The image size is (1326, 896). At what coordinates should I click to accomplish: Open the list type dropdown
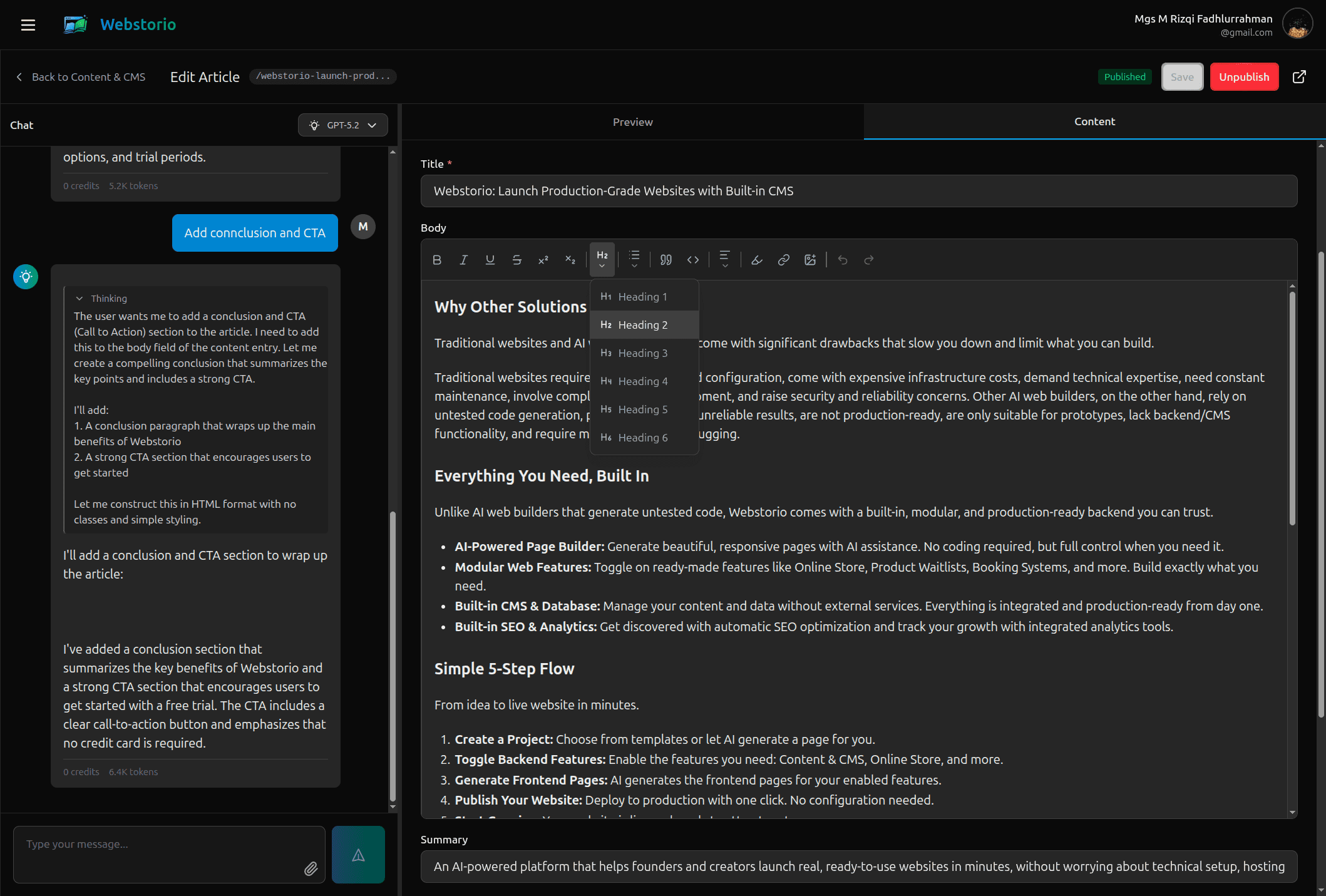coord(634,259)
